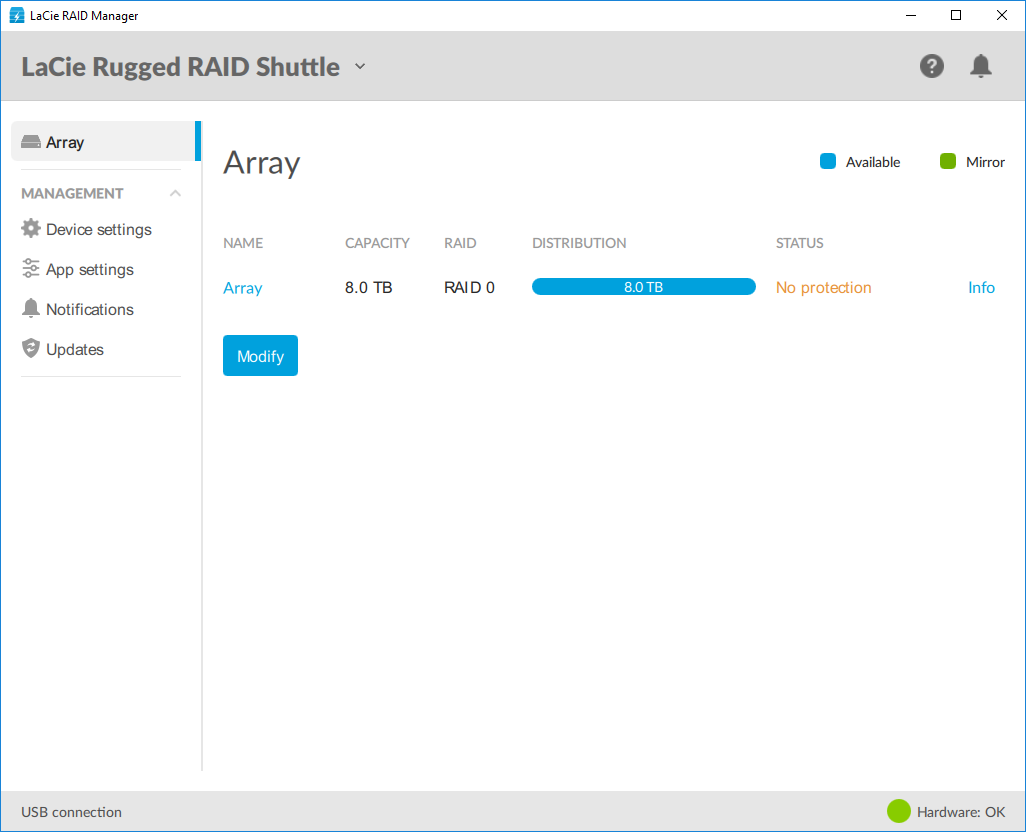This screenshot has height=832, width=1026.
Task: Click the USB connection status text
Action: point(71,812)
